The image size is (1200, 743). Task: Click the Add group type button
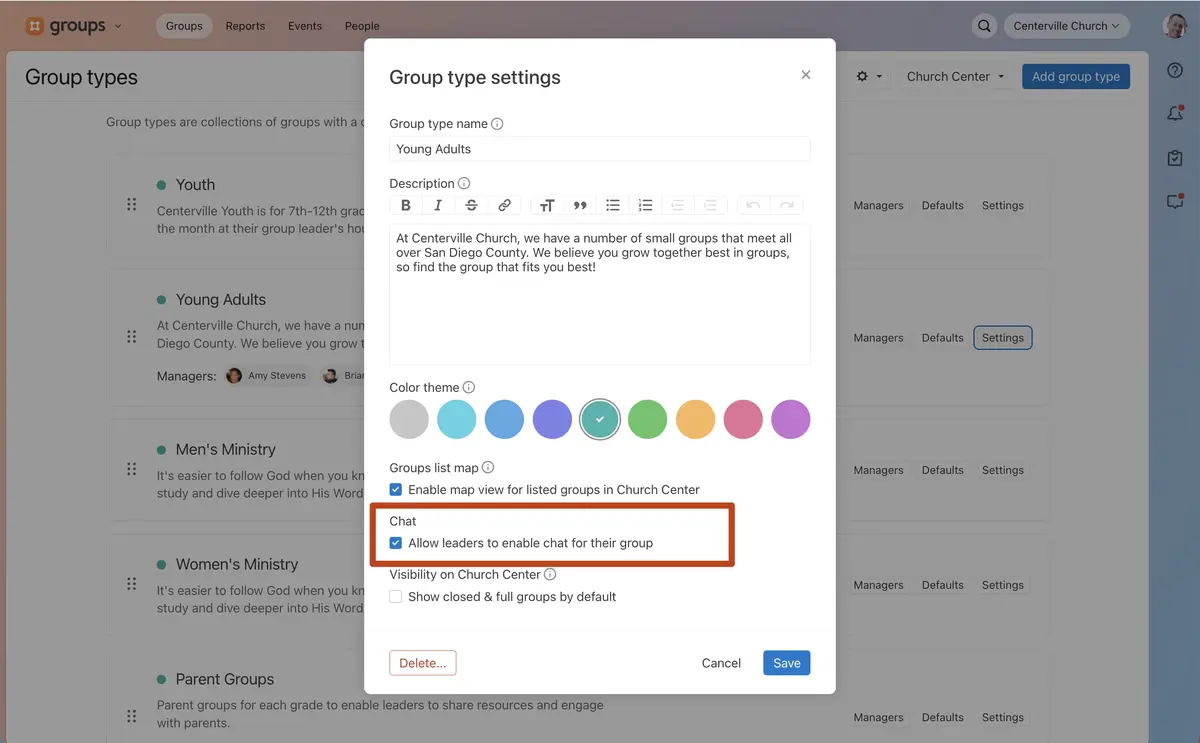pos(1076,76)
